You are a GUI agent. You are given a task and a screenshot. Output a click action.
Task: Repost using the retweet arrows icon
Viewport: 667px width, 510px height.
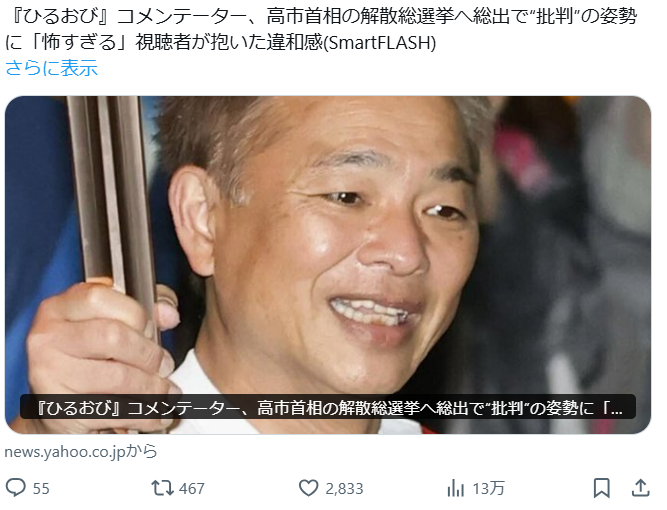click(162, 488)
